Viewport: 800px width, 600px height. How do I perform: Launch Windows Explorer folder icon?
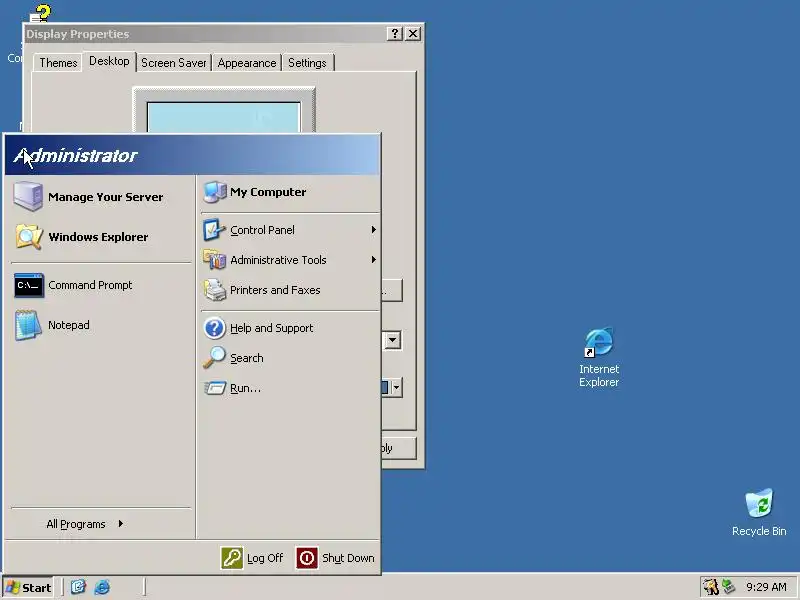(28, 237)
